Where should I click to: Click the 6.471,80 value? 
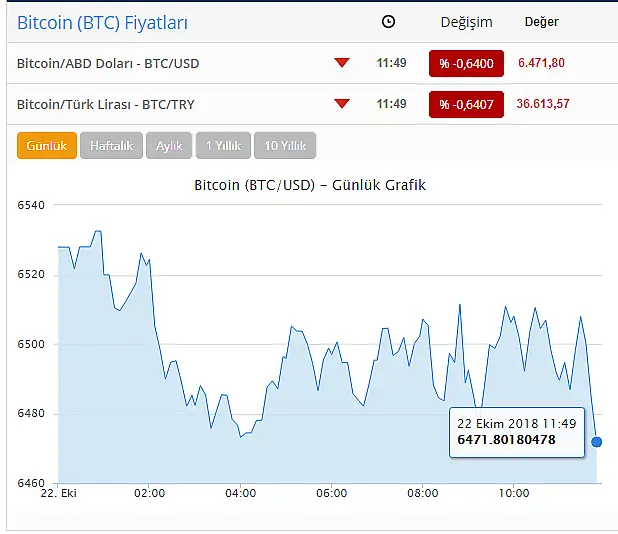pyautogui.click(x=541, y=63)
